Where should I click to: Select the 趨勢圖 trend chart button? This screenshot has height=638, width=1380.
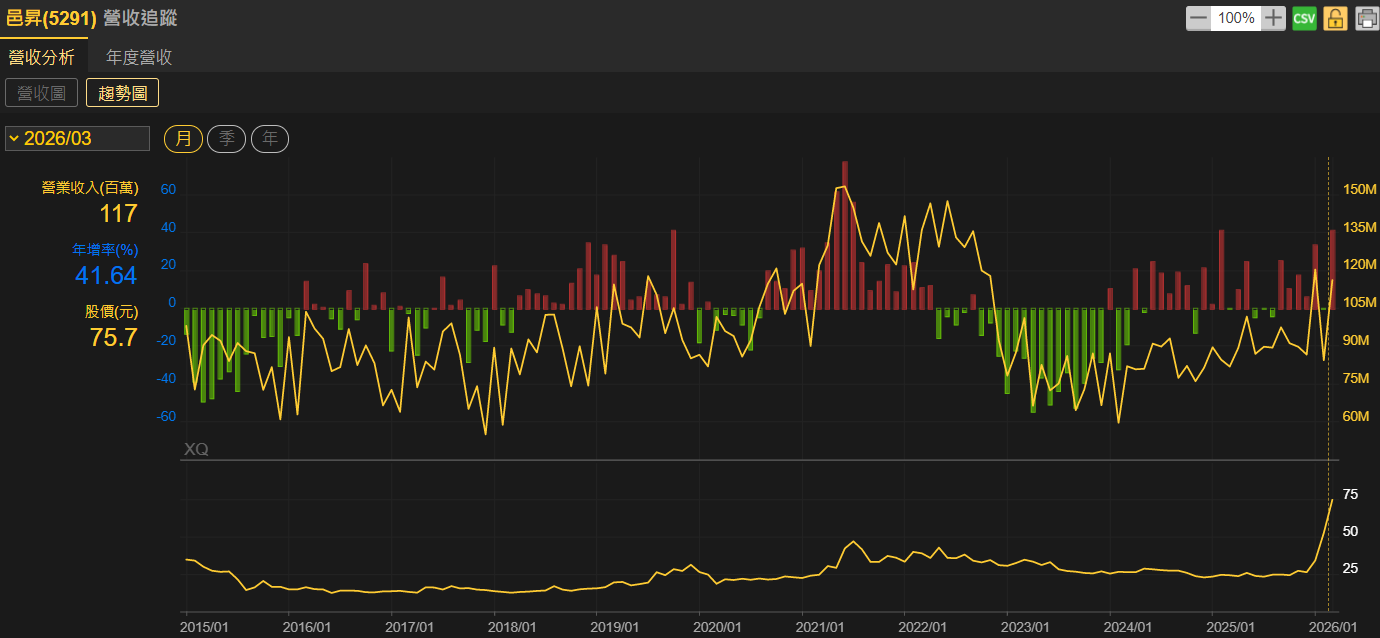[122, 93]
